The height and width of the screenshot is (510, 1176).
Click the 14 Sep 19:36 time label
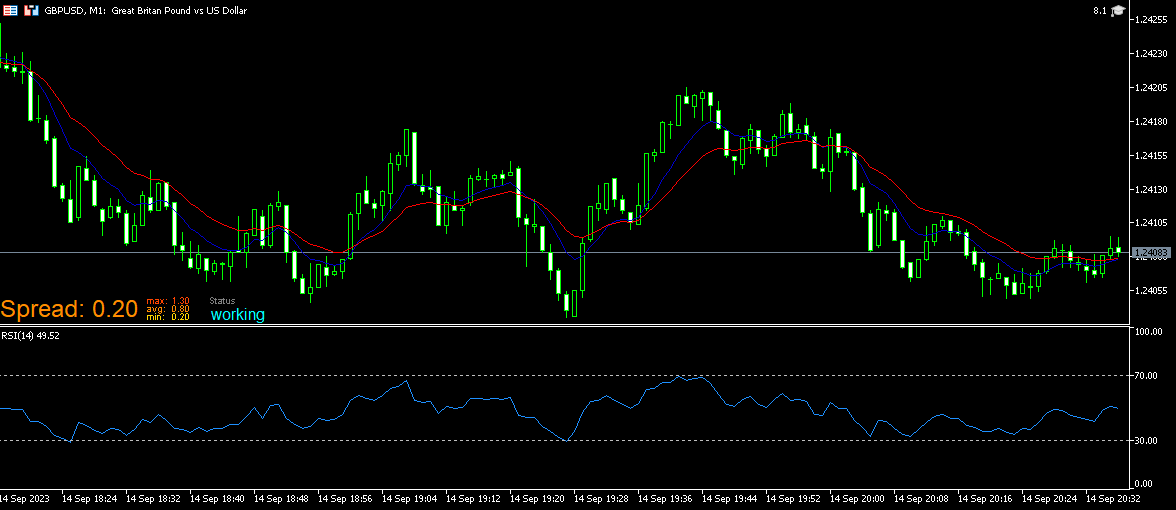click(x=665, y=498)
